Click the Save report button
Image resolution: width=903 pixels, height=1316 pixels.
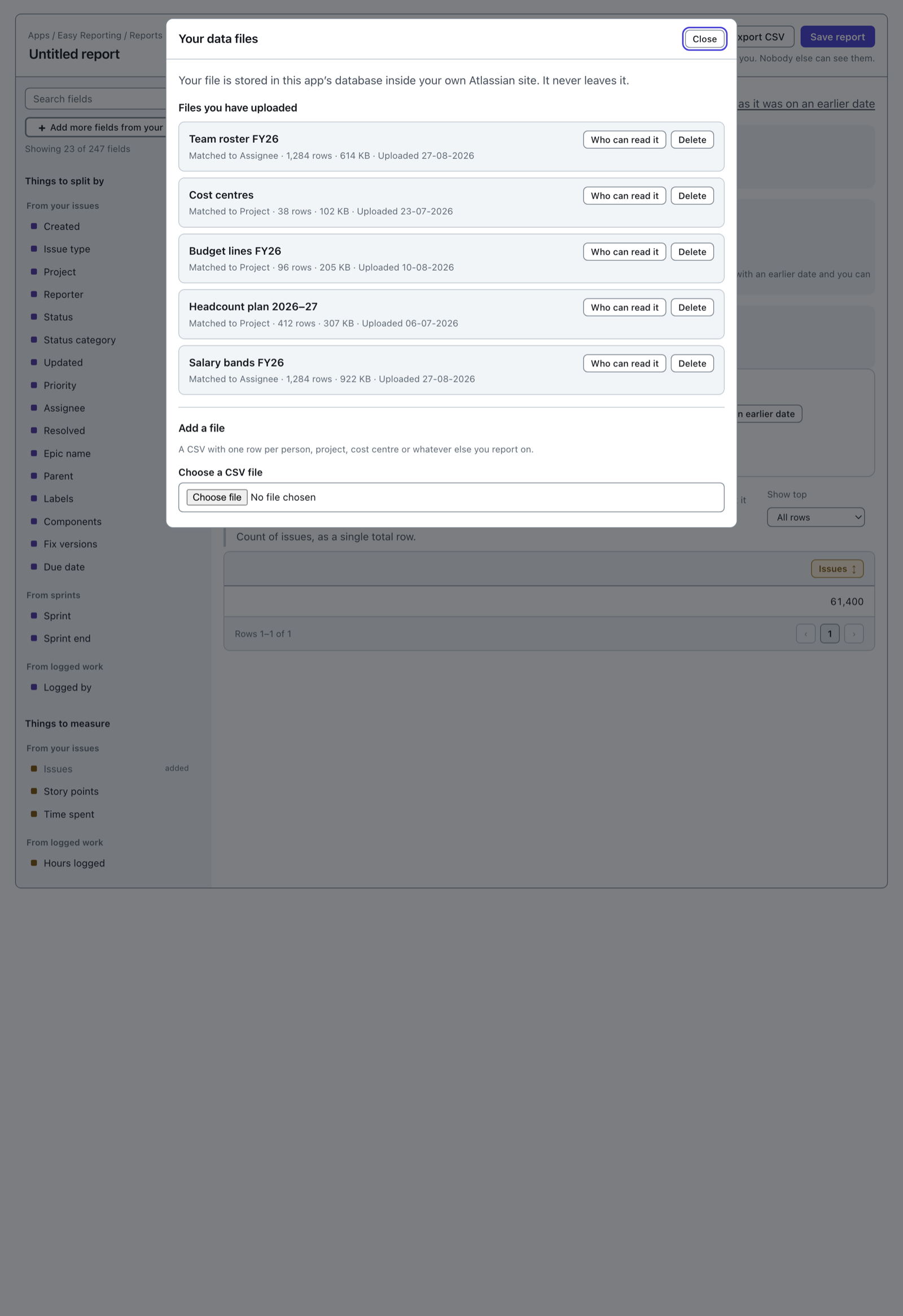click(837, 37)
